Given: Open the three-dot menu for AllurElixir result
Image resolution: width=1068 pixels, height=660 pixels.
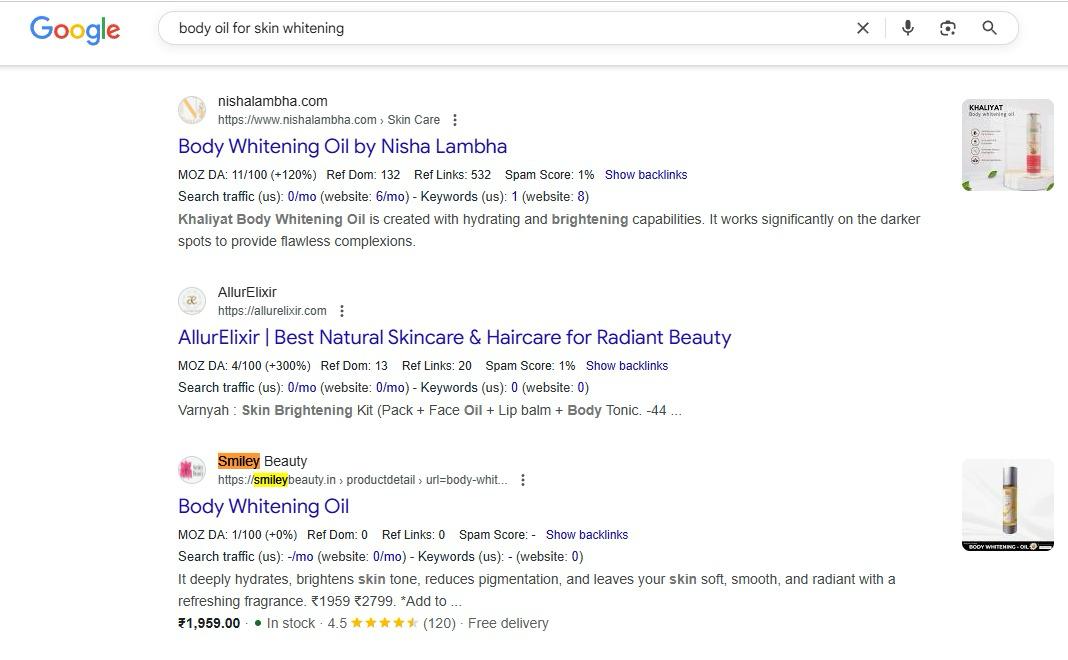Looking at the screenshot, I should point(342,311).
